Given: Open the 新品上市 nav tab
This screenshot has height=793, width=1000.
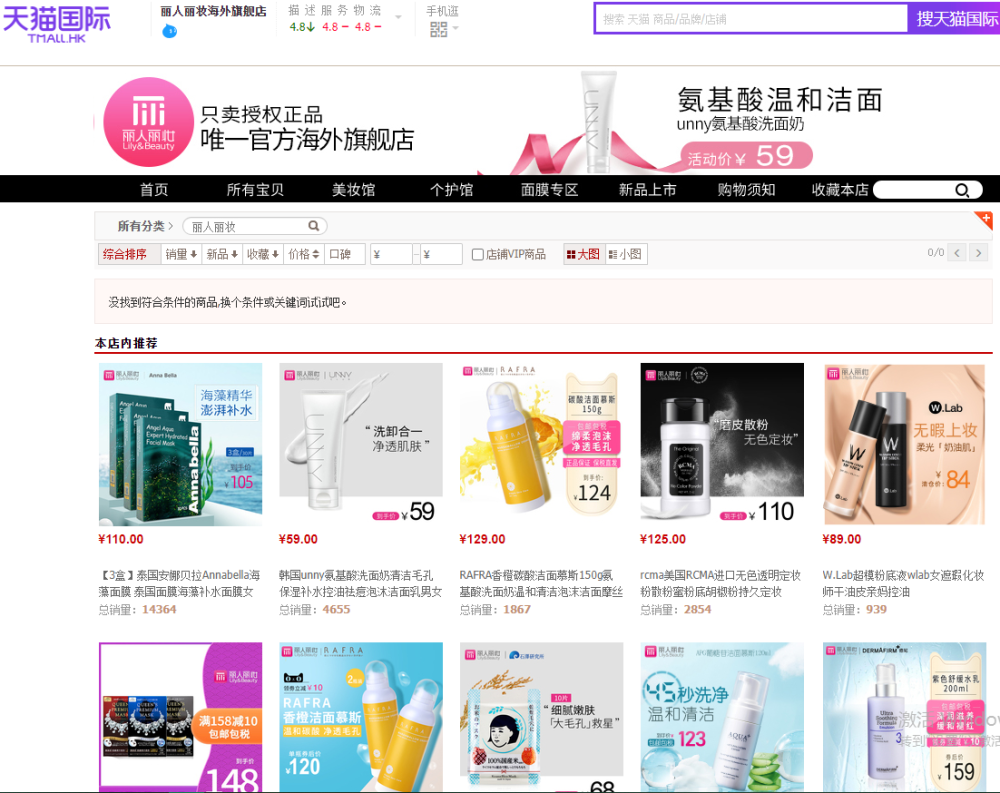Looking at the screenshot, I should click(647, 189).
